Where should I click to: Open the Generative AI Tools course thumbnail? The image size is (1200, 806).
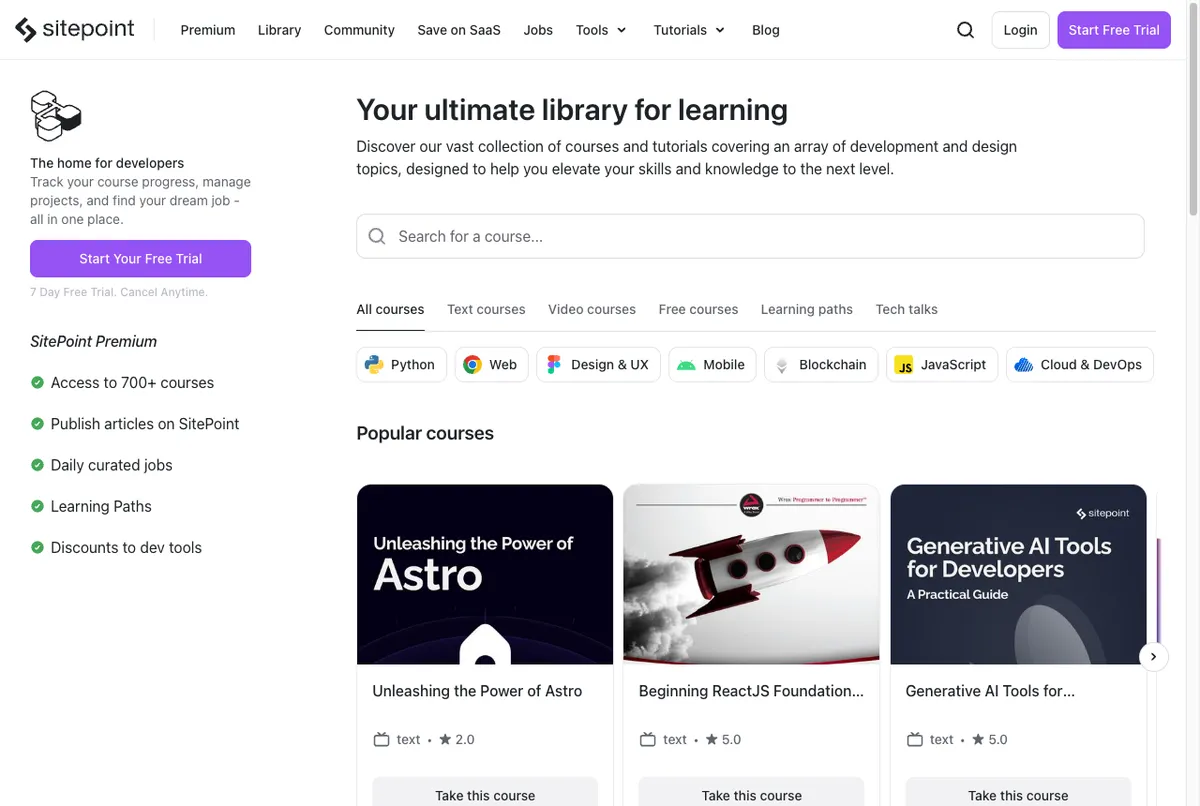click(x=1018, y=575)
